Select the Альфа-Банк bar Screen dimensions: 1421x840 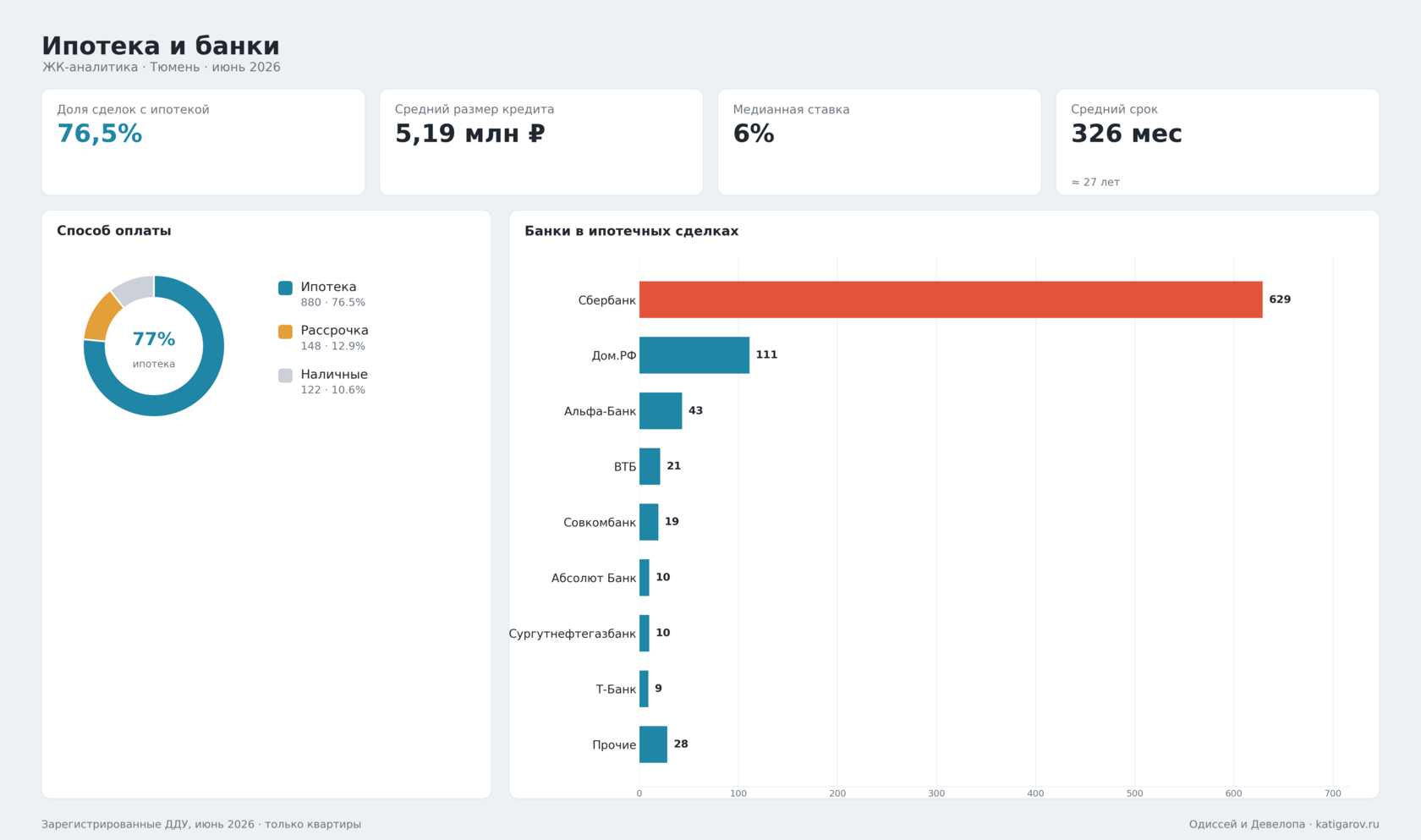click(661, 411)
